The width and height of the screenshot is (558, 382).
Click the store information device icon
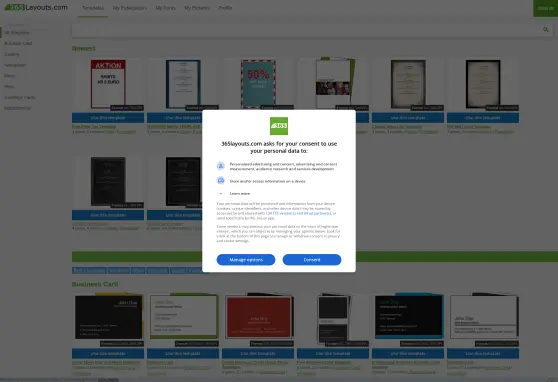[221, 180]
